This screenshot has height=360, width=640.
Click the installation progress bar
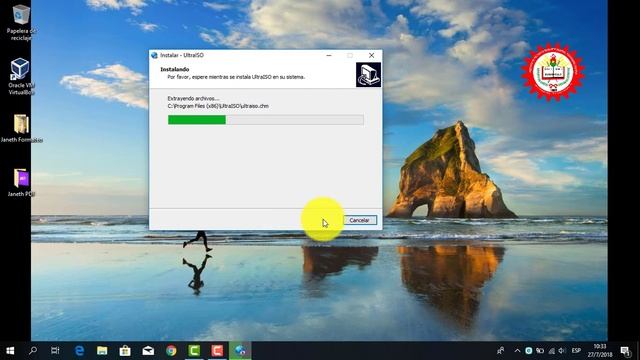click(266, 120)
